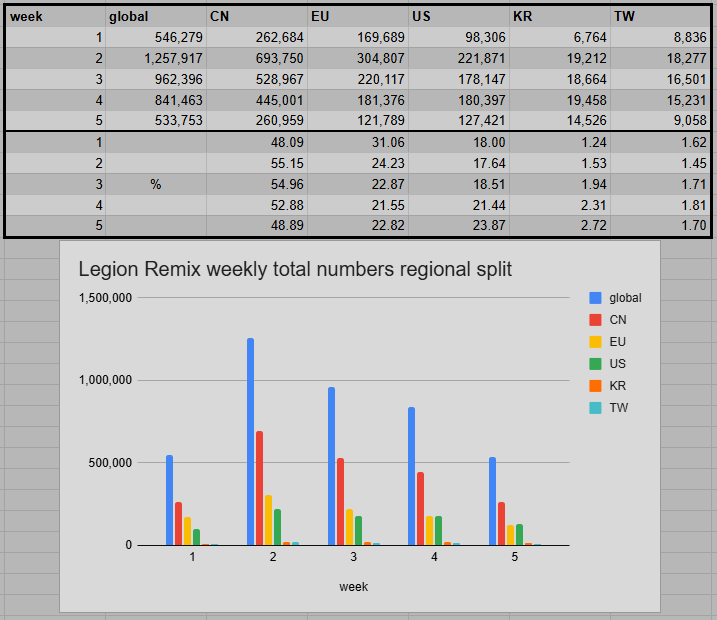Click the 'EU' column header cell
Screen dimensions: 717x620
[357, 16]
